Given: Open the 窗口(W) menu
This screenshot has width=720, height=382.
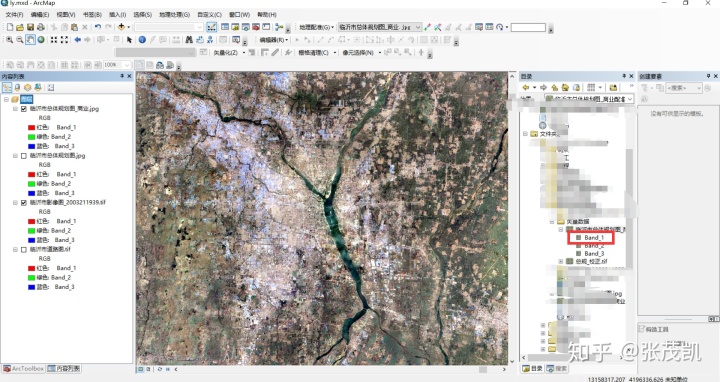Looking at the screenshot, I should pyautogui.click(x=240, y=15).
